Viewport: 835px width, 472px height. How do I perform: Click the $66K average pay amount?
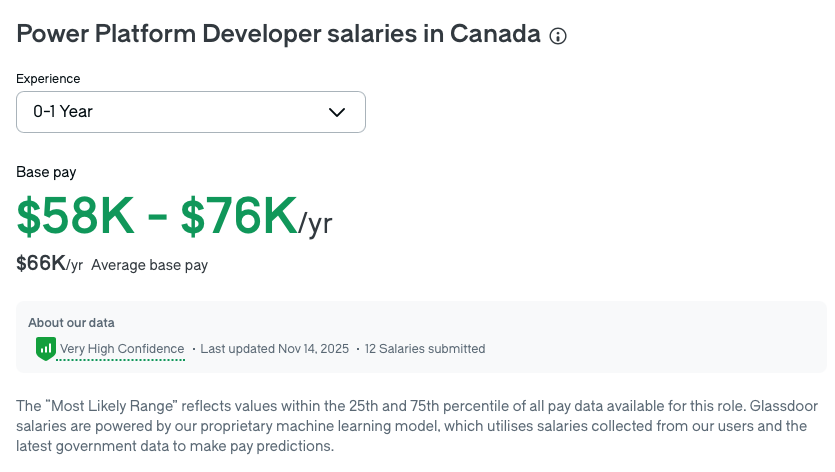(x=41, y=264)
